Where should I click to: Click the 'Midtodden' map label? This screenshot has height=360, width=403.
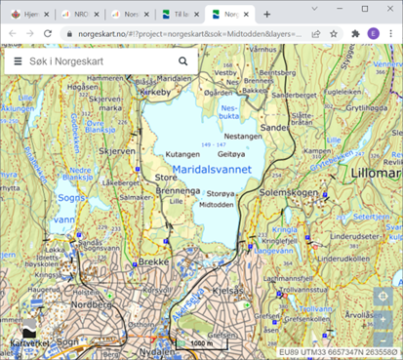tap(216, 205)
